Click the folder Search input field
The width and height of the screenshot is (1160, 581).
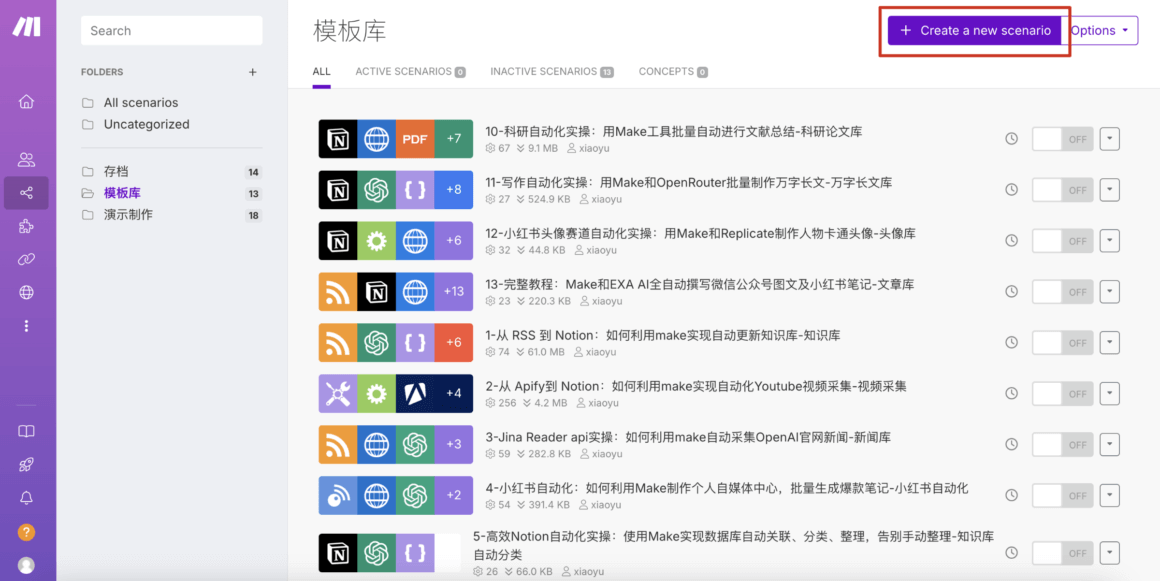(x=171, y=31)
